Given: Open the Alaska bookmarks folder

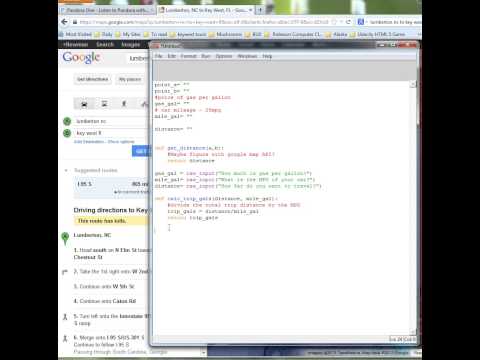Looking at the screenshot, I should [337, 34].
